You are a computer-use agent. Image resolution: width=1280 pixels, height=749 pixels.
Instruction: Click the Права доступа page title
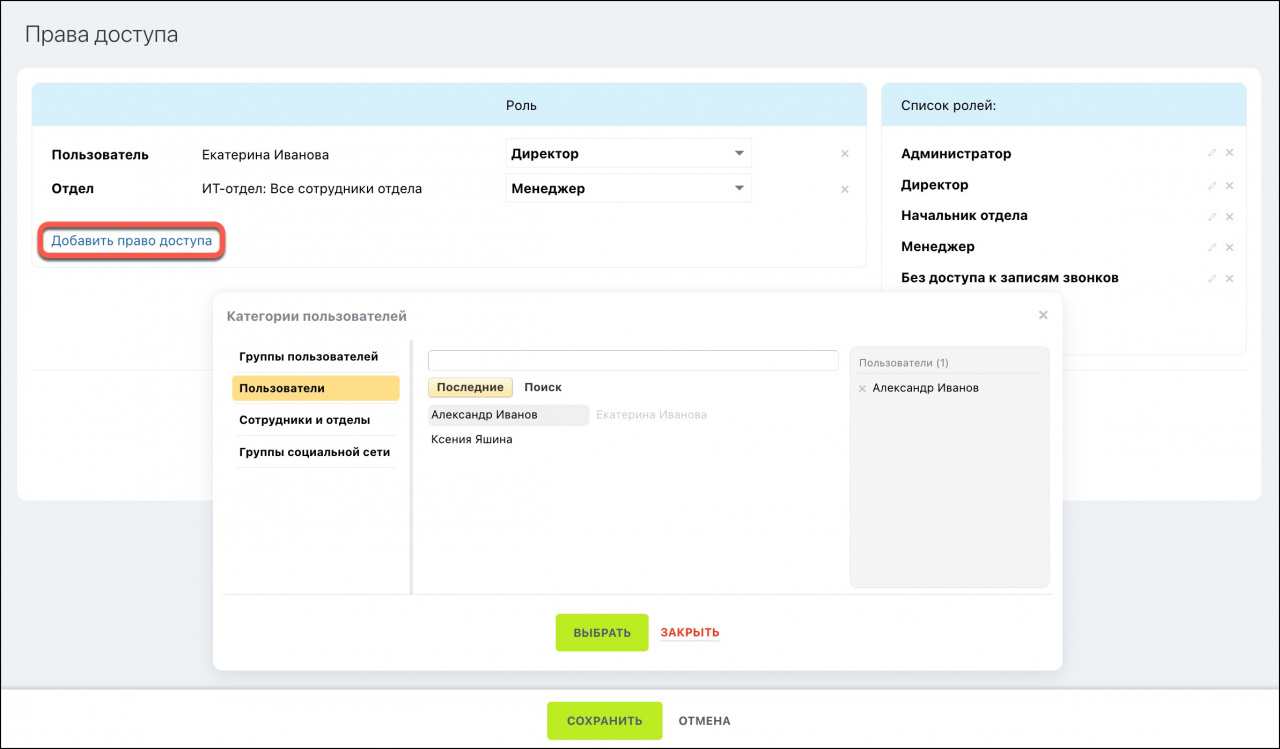coord(101,35)
